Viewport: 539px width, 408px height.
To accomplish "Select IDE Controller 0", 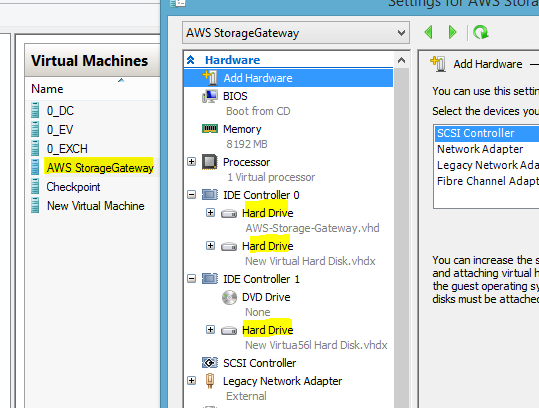I will [x=261, y=195].
